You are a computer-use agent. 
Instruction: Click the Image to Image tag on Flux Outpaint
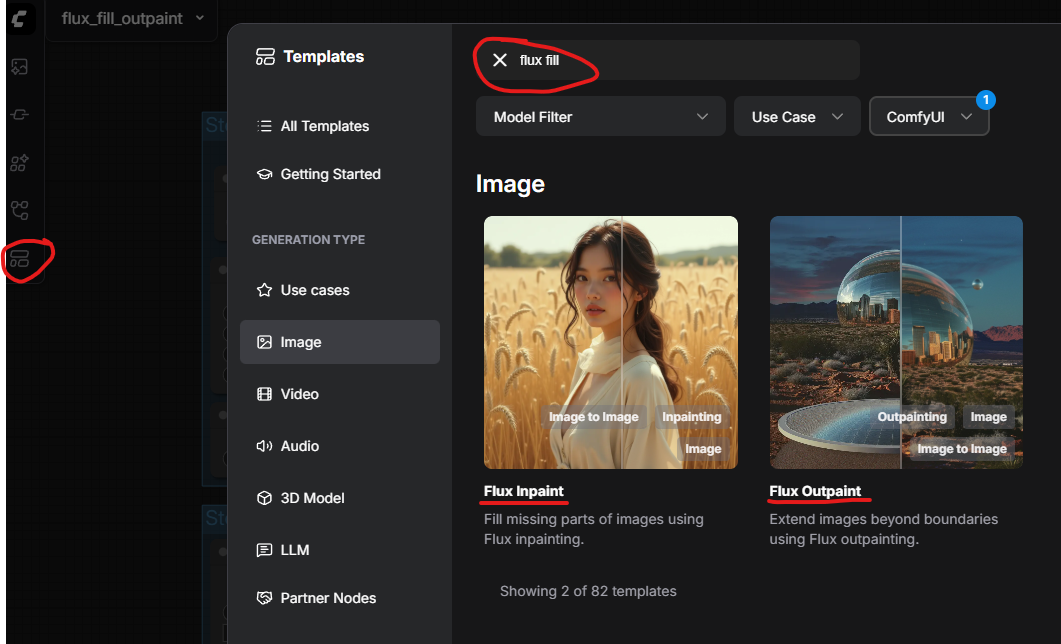(x=962, y=448)
